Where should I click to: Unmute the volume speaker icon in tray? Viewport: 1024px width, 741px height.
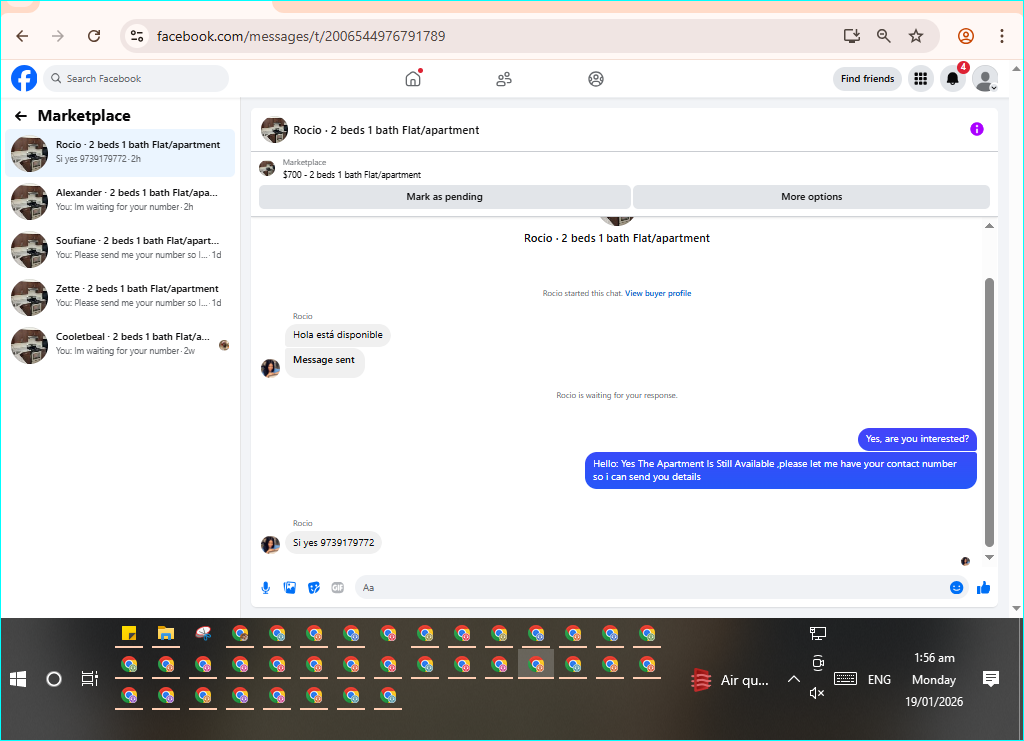tap(817, 693)
